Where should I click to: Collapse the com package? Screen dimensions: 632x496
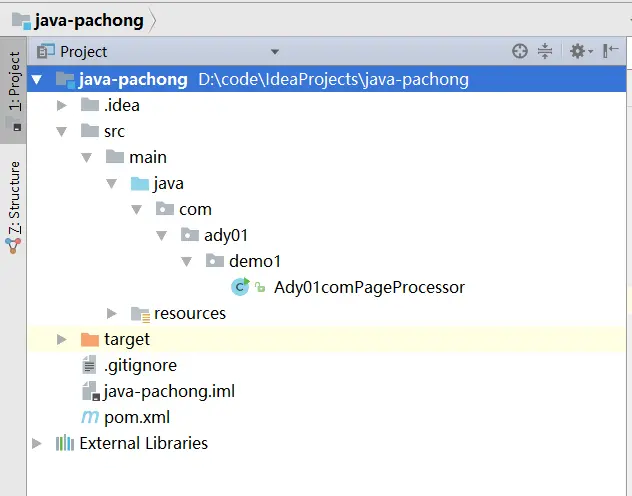point(137,210)
